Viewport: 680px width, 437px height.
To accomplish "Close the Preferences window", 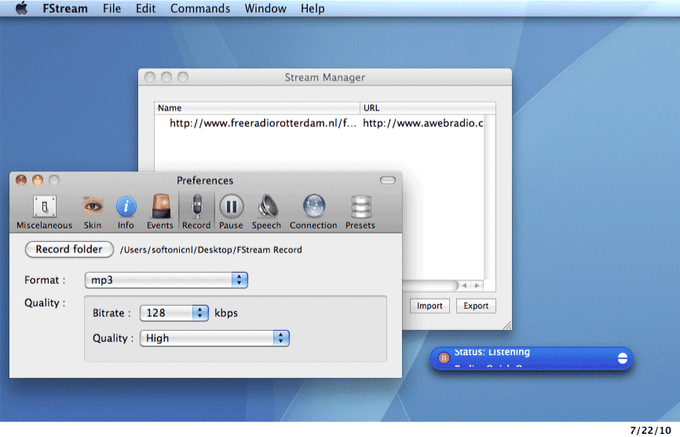I will [x=21, y=180].
